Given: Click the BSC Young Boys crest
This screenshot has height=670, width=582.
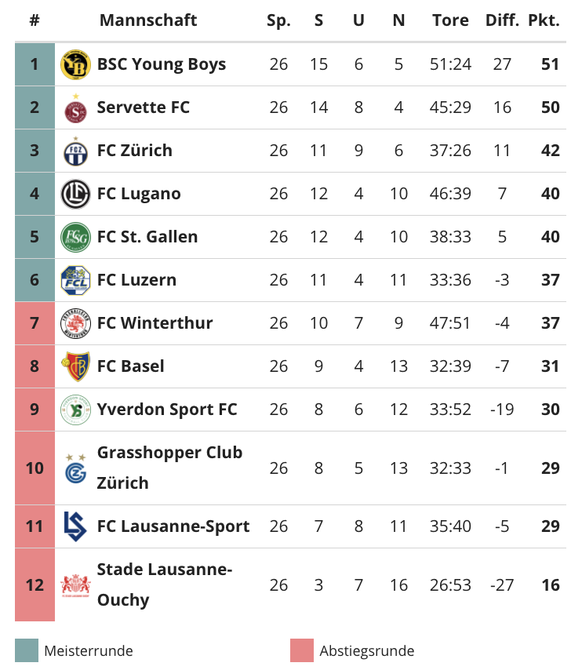Looking at the screenshot, I should coord(75,65).
